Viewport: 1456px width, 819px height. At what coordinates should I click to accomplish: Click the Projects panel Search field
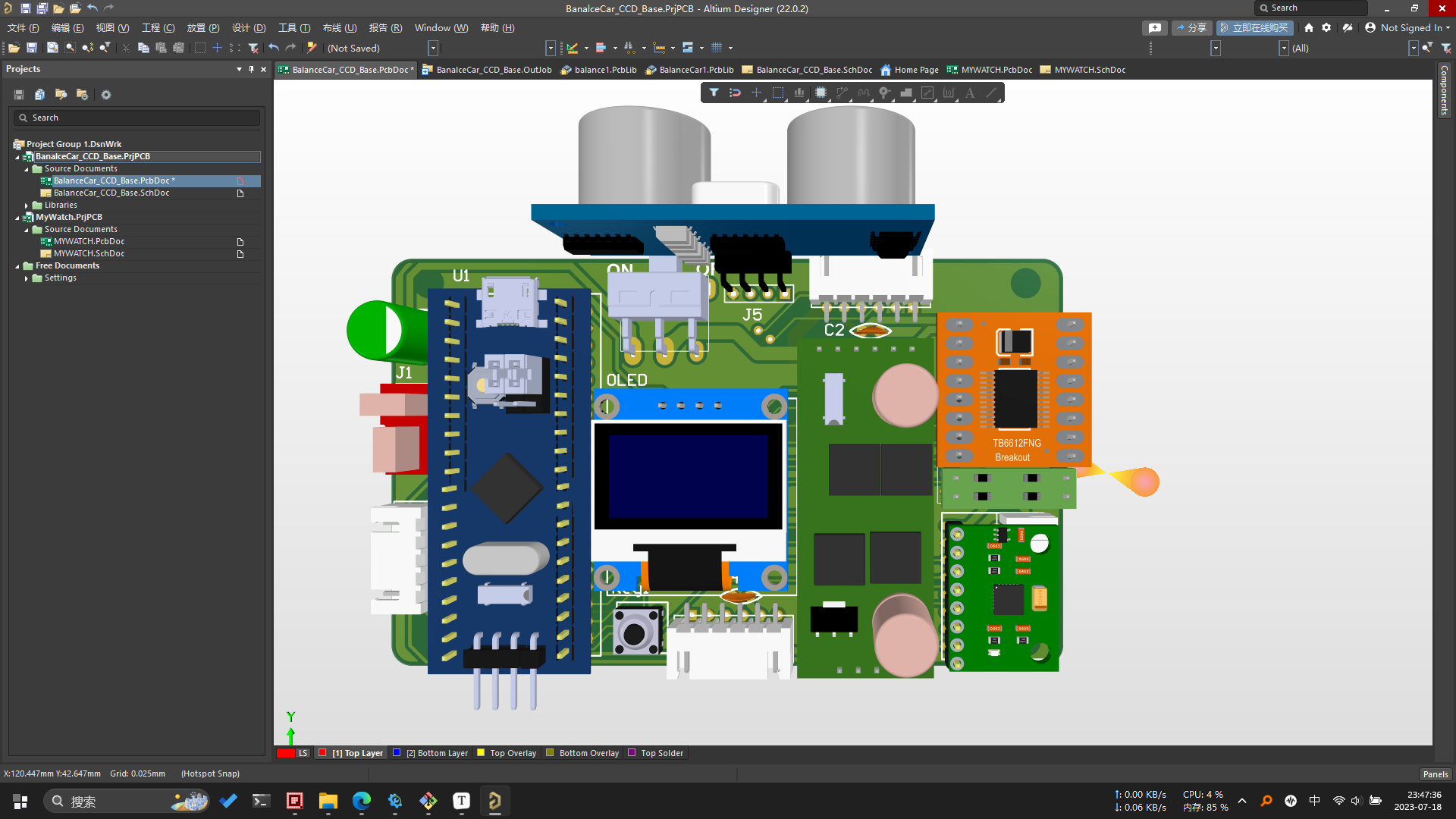[x=136, y=118]
